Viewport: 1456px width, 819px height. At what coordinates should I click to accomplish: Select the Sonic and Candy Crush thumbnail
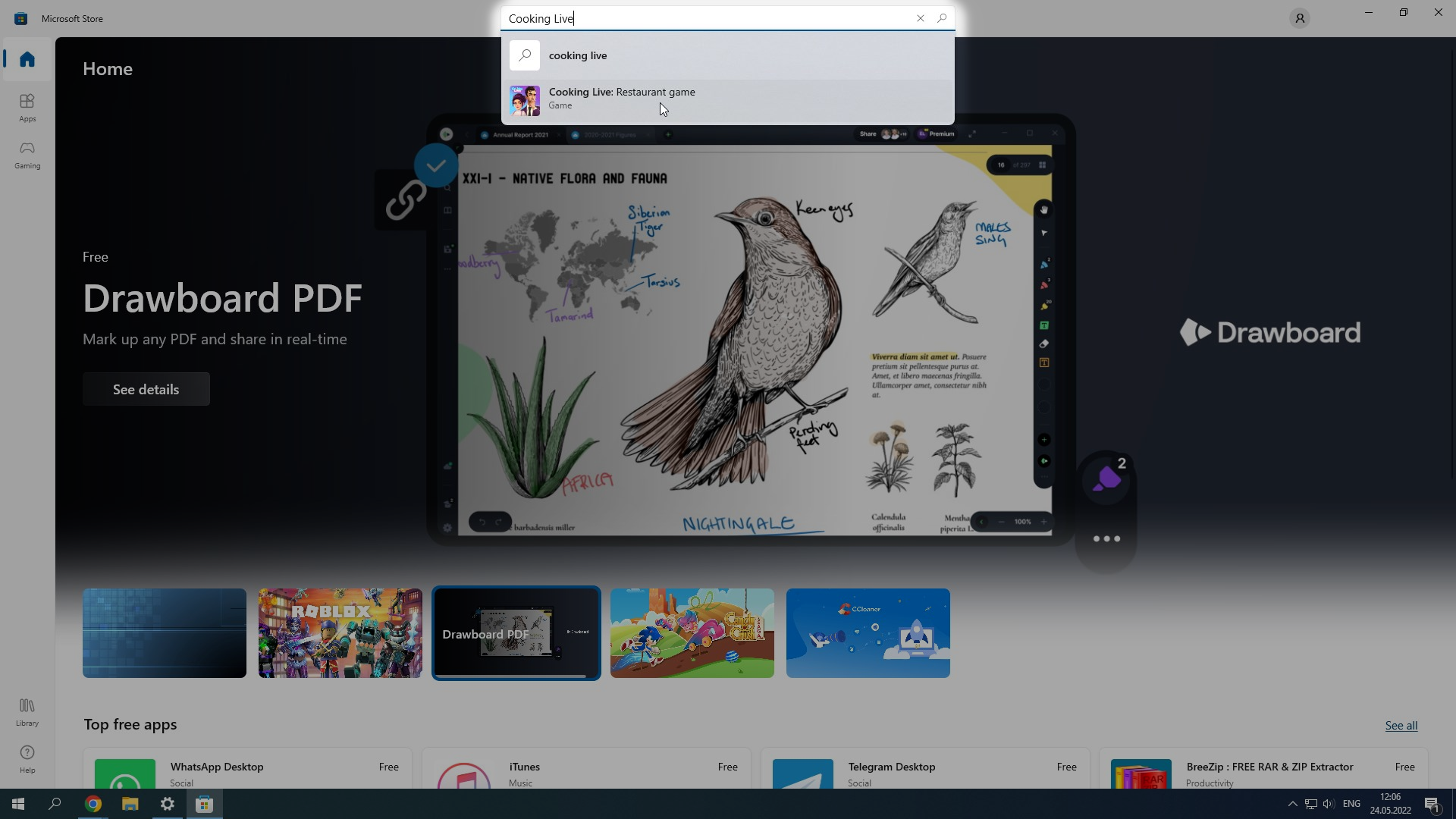click(692, 633)
